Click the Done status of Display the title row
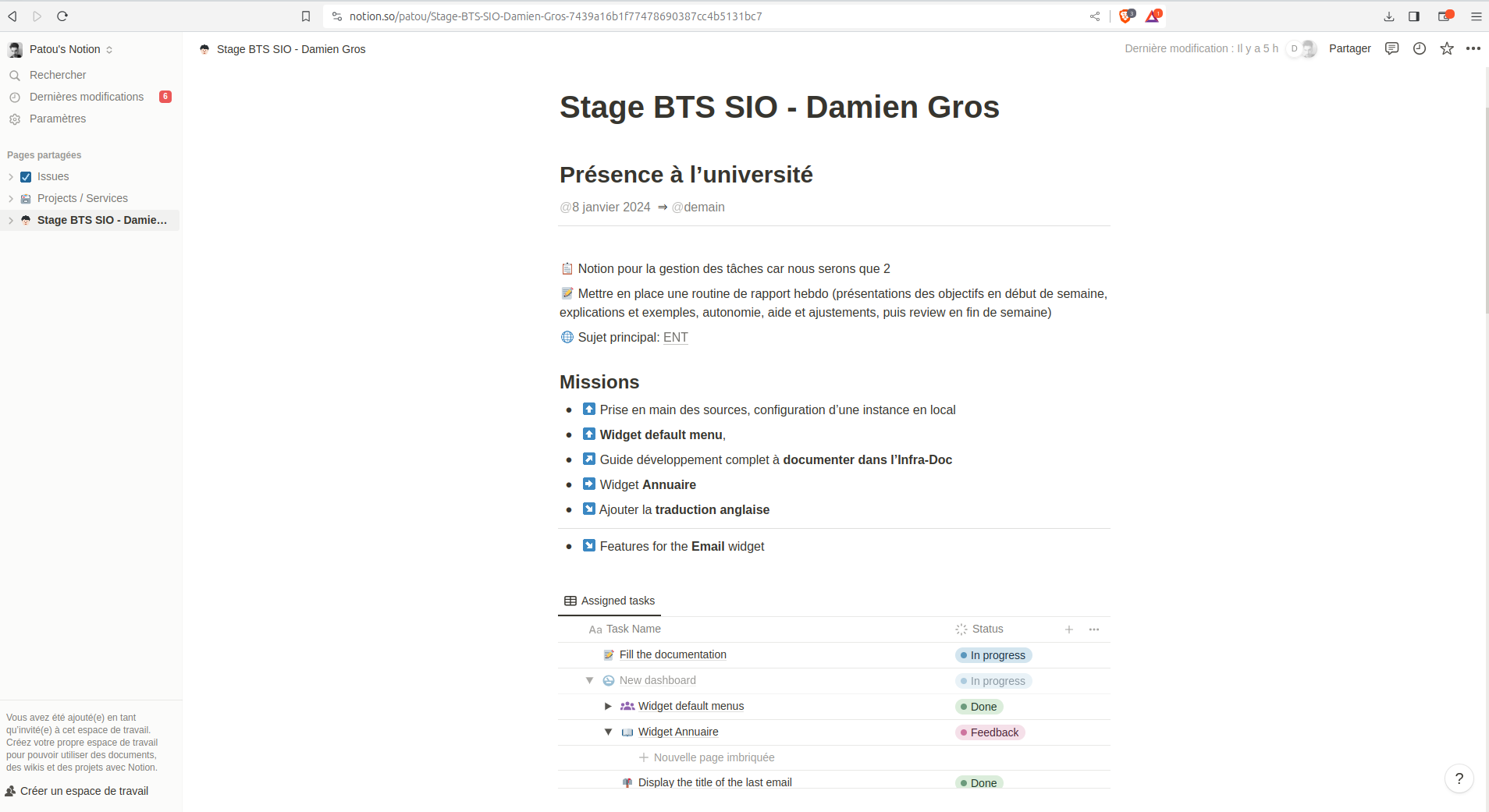The width and height of the screenshot is (1489, 812). (x=979, y=782)
